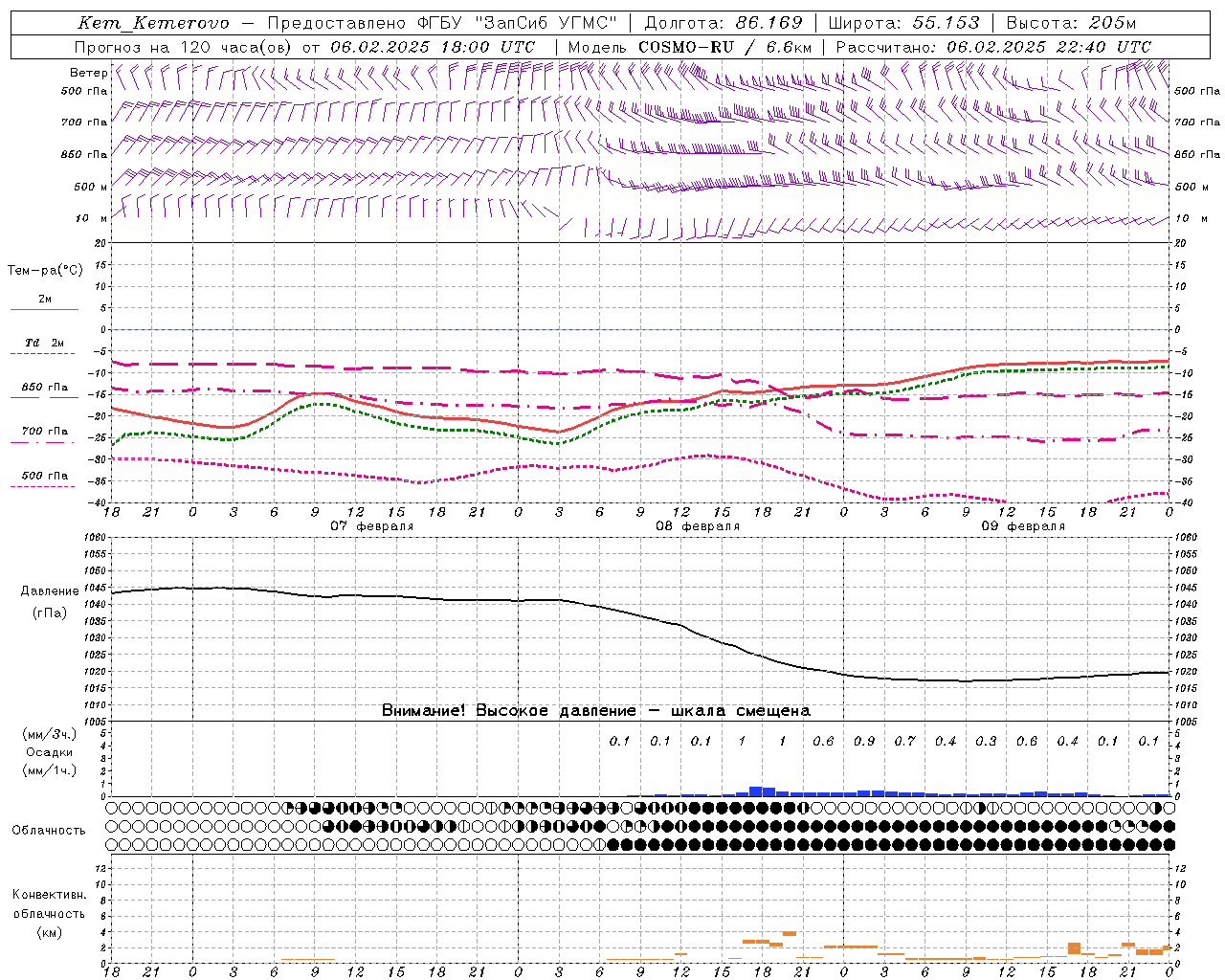Click the 'Облачность' cloud cover label

49,831
